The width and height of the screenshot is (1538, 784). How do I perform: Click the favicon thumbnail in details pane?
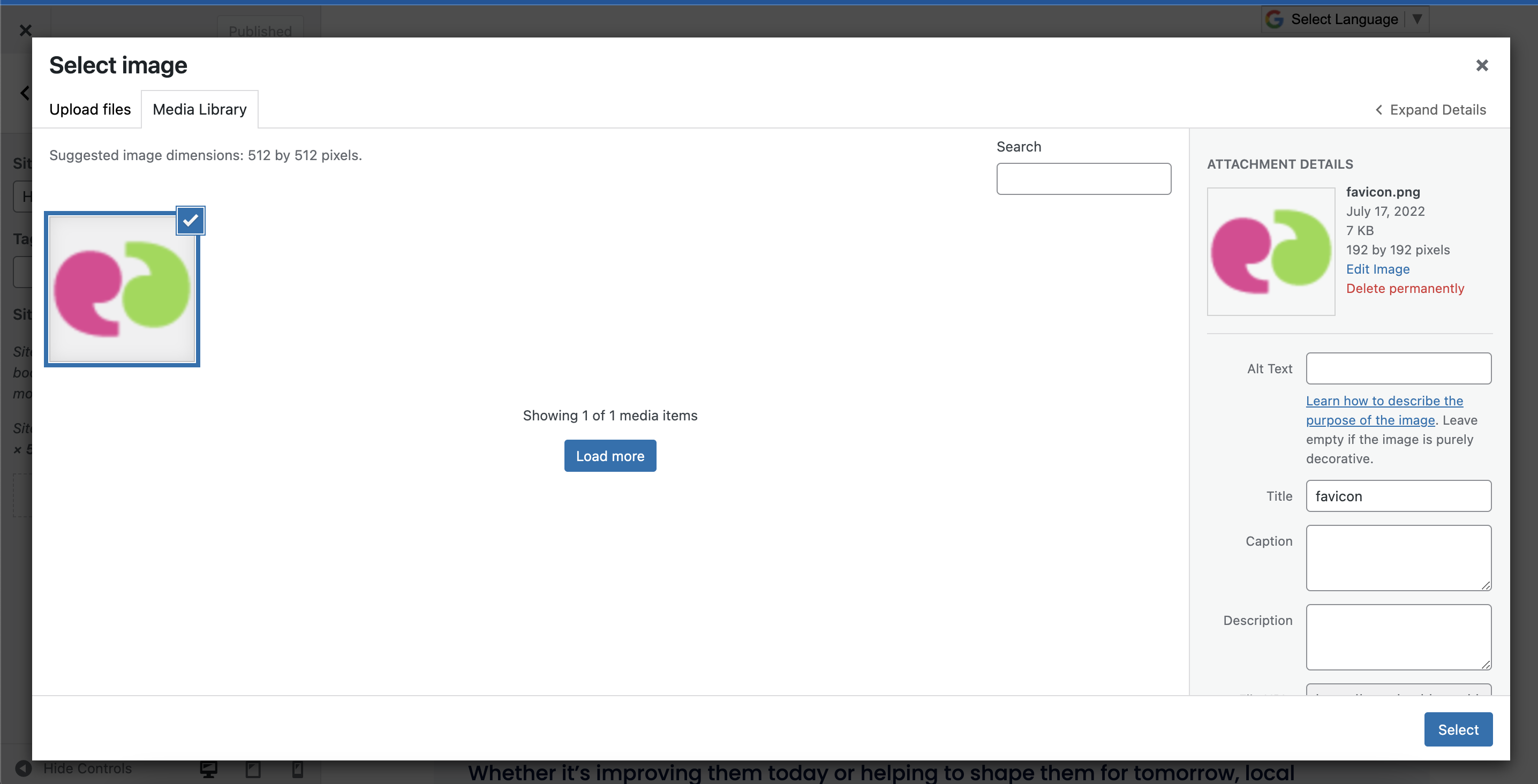tap(1271, 251)
